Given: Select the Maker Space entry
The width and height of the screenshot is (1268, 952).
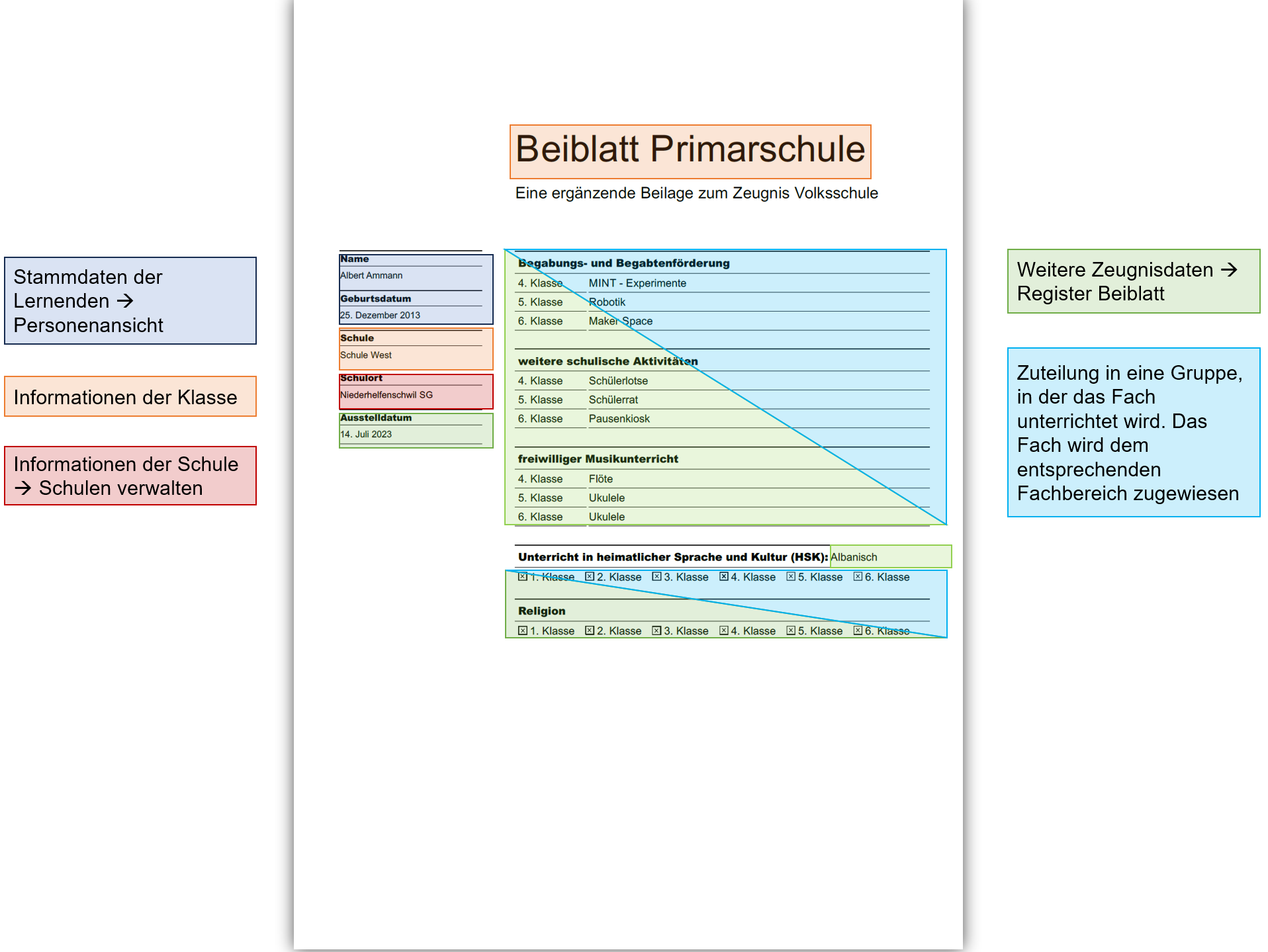Looking at the screenshot, I should pyautogui.click(x=621, y=321).
